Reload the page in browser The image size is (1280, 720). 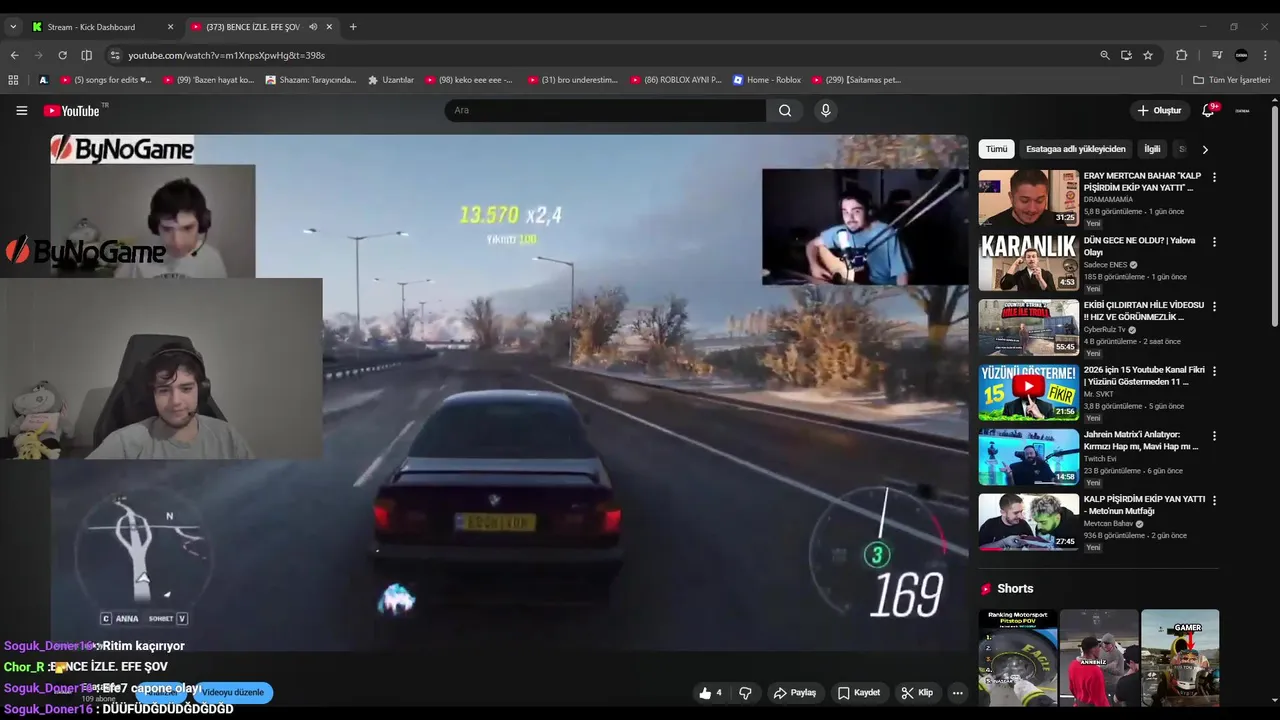click(62, 55)
